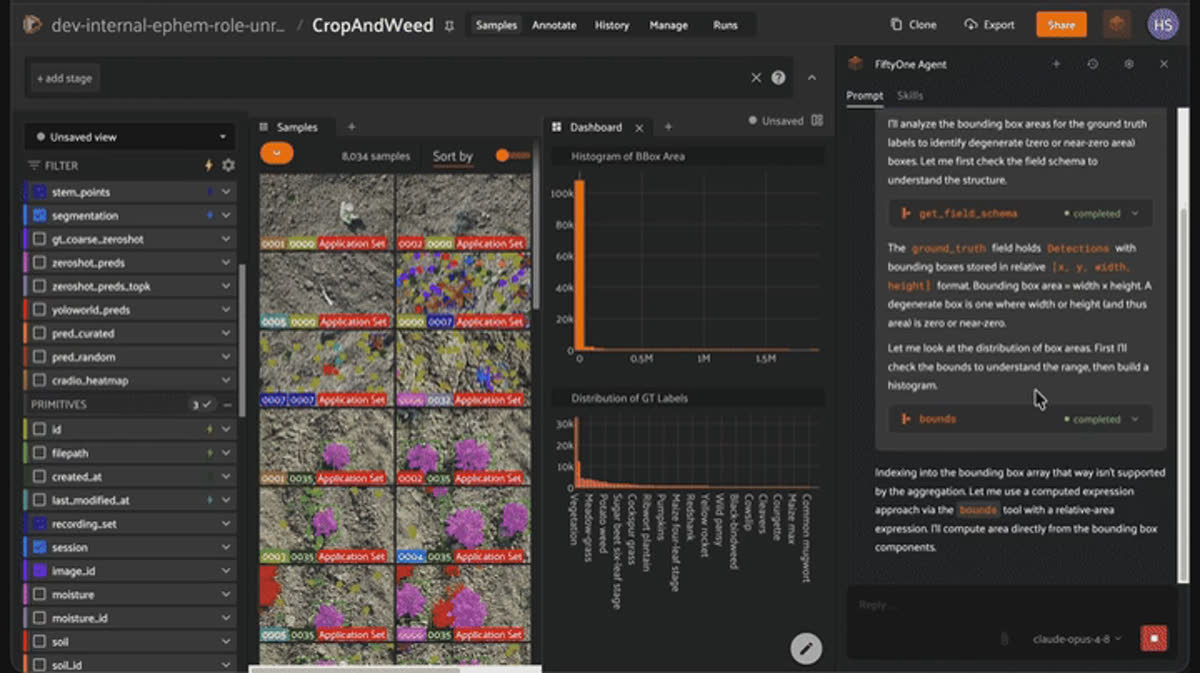
Task: Open the Runs tab
Action: click(x=725, y=25)
